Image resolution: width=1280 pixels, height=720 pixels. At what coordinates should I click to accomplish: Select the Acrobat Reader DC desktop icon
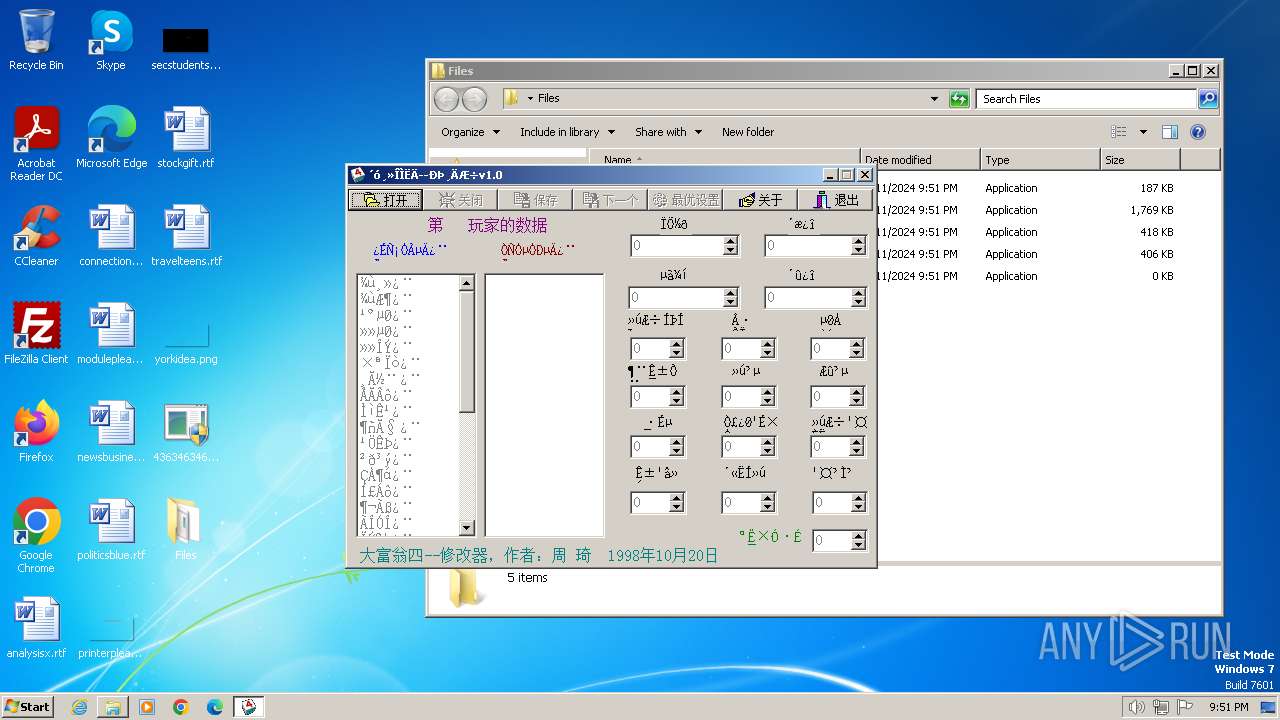click(x=36, y=144)
